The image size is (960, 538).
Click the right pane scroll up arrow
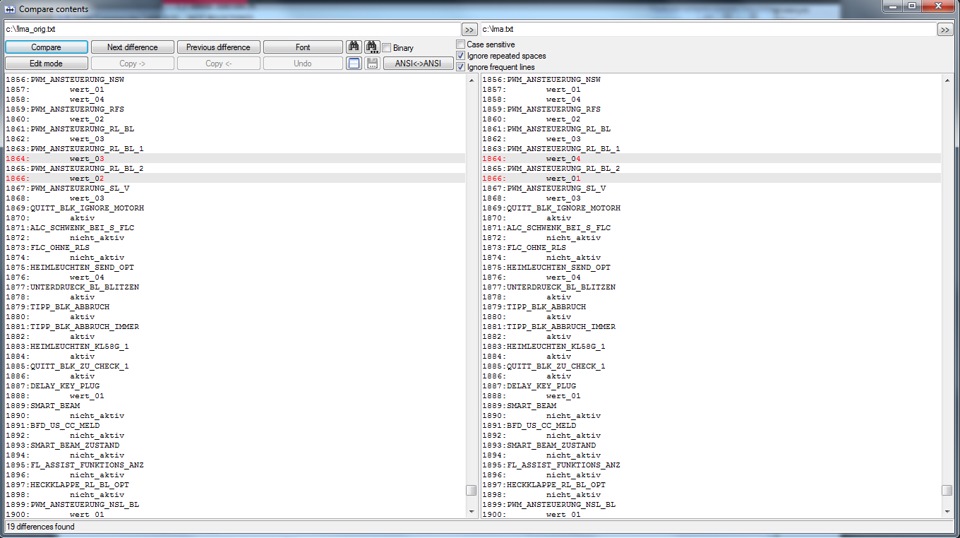pos(947,80)
